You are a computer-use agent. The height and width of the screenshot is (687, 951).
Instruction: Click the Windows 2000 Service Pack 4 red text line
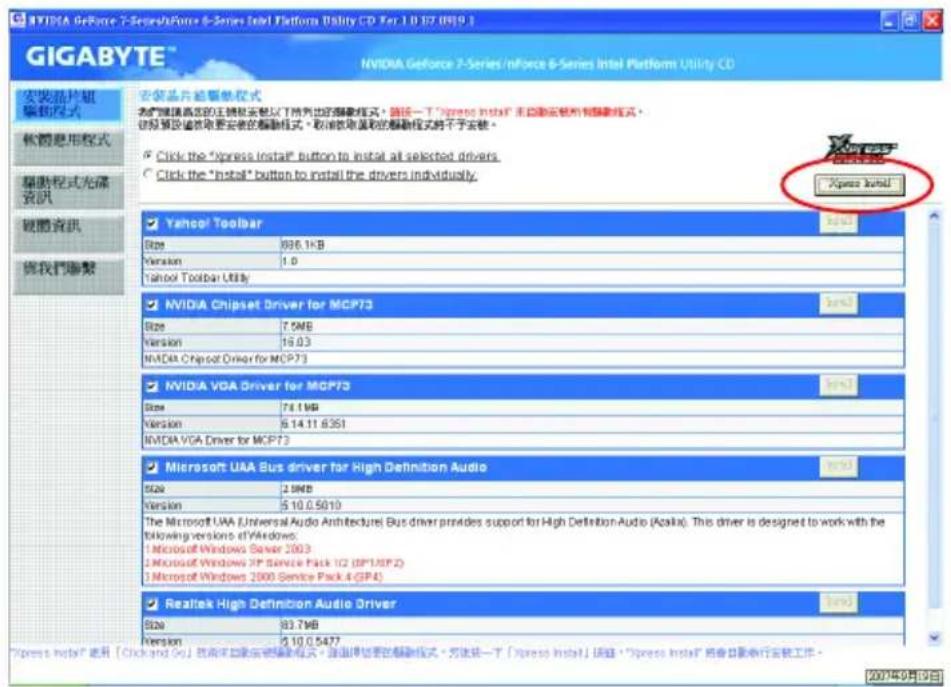263,577
